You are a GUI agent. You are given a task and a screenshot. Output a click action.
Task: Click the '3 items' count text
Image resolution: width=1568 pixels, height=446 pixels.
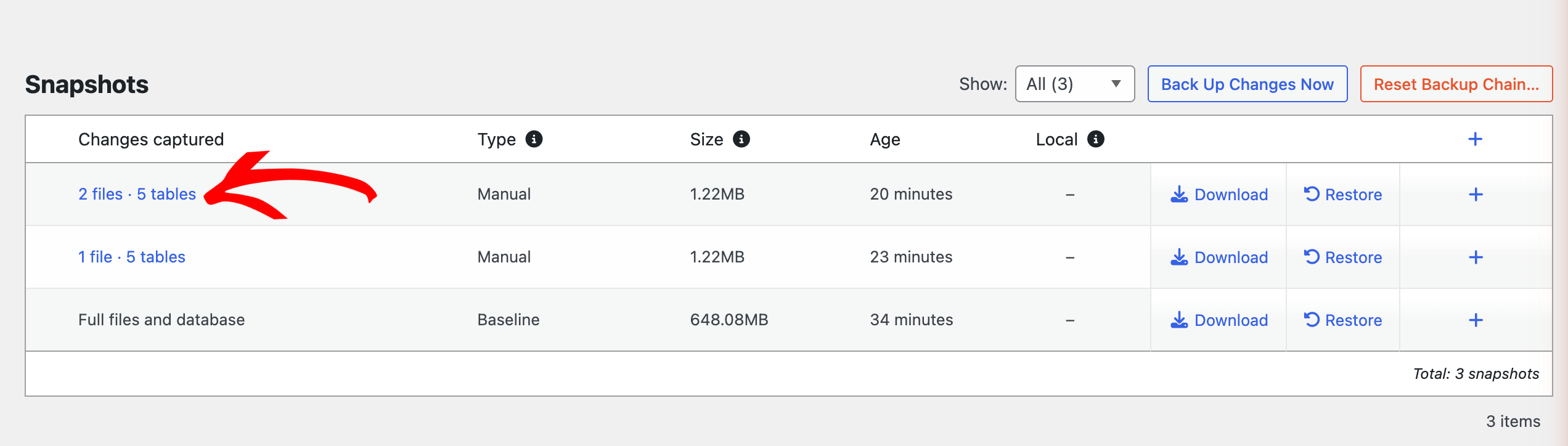pos(1513,421)
